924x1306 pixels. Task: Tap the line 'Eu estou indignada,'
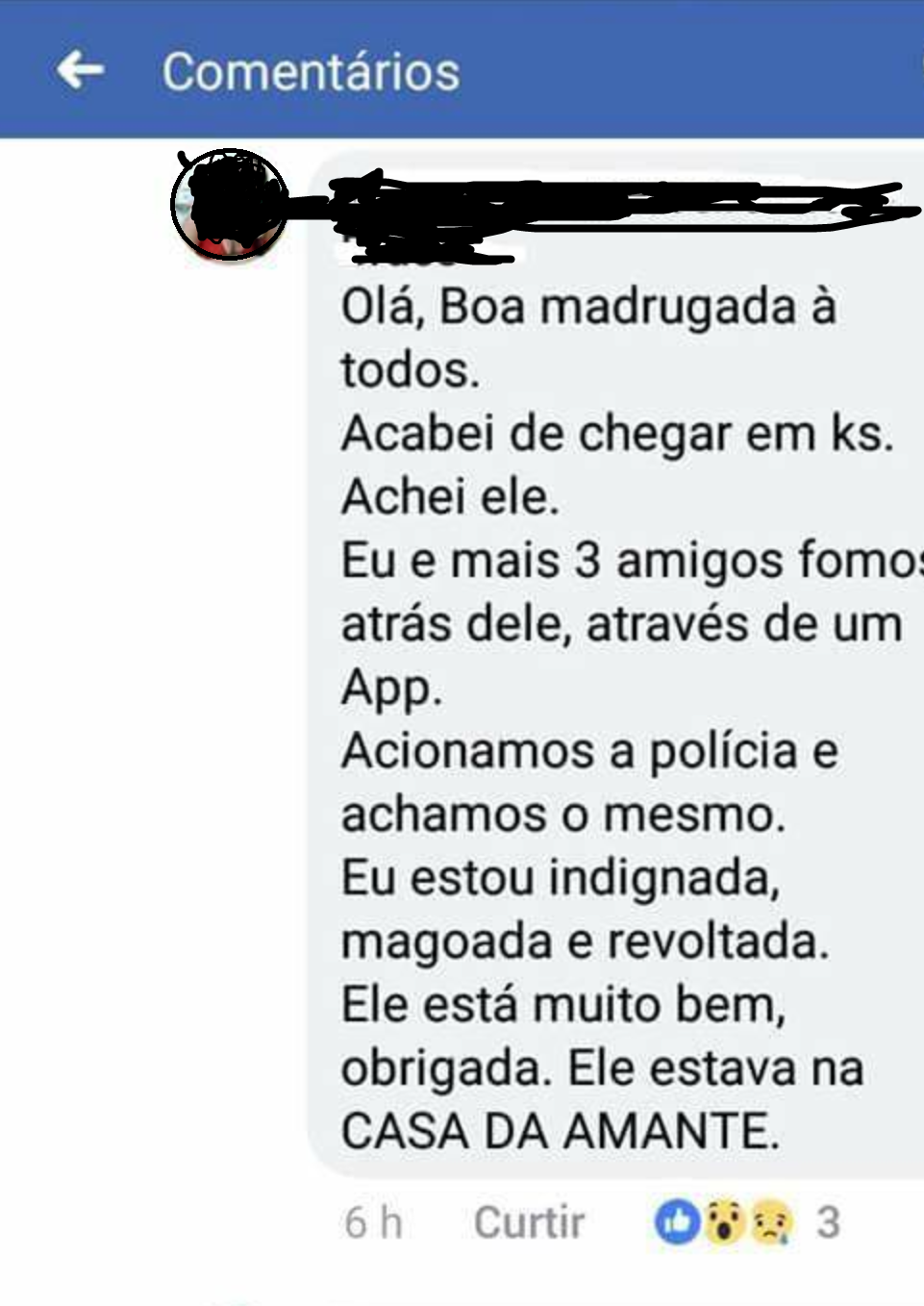pos(561,878)
